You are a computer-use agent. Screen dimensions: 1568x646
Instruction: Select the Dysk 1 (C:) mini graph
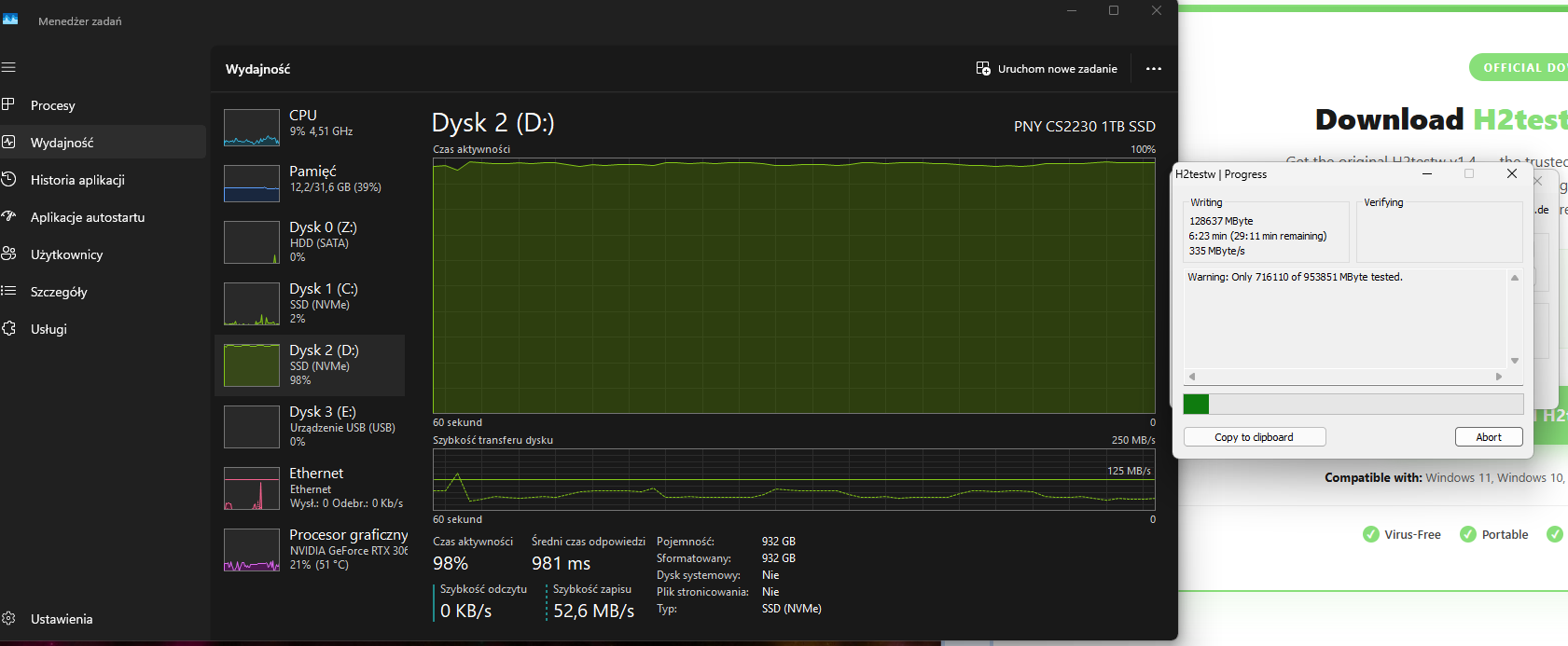coord(252,304)
